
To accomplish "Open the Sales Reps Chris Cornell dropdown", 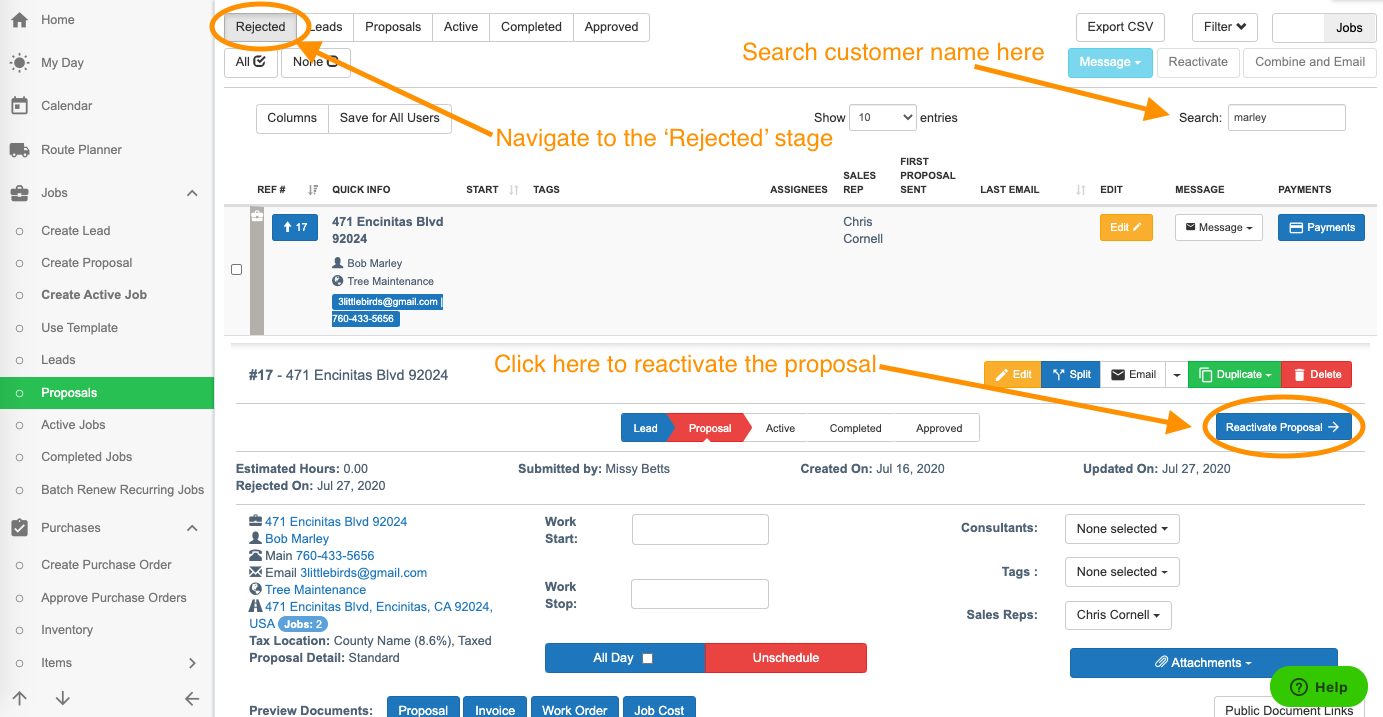I will point(1117,615).
